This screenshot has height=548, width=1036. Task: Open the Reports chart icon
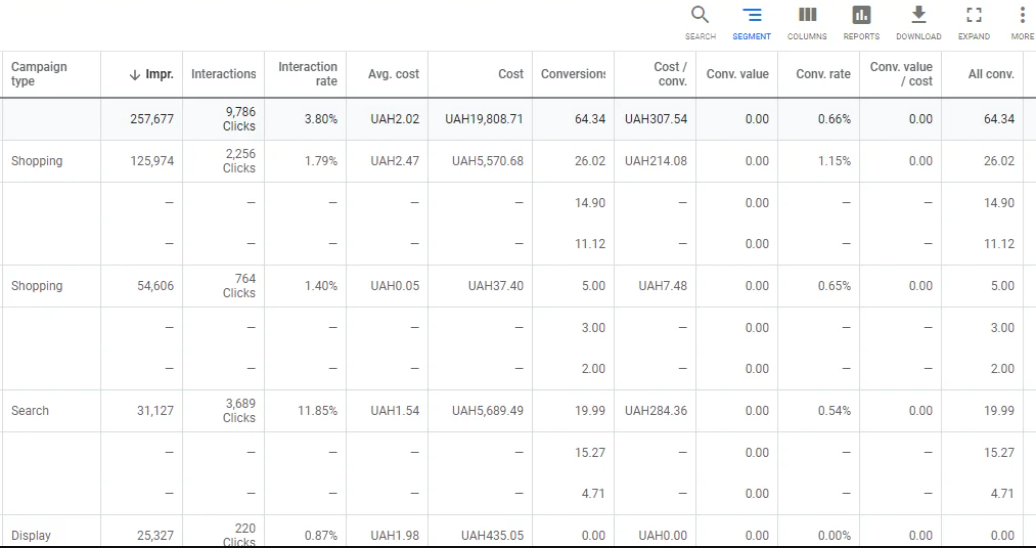coord(861,15)
